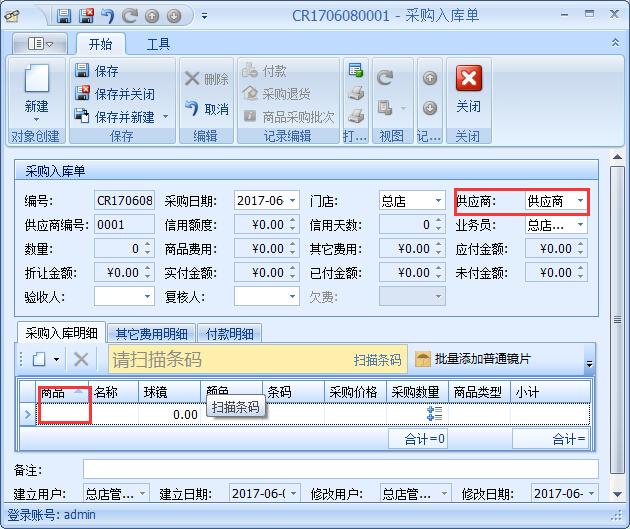
Task: Sort by the 商品 column header
Action: click(x=62, y=392)
